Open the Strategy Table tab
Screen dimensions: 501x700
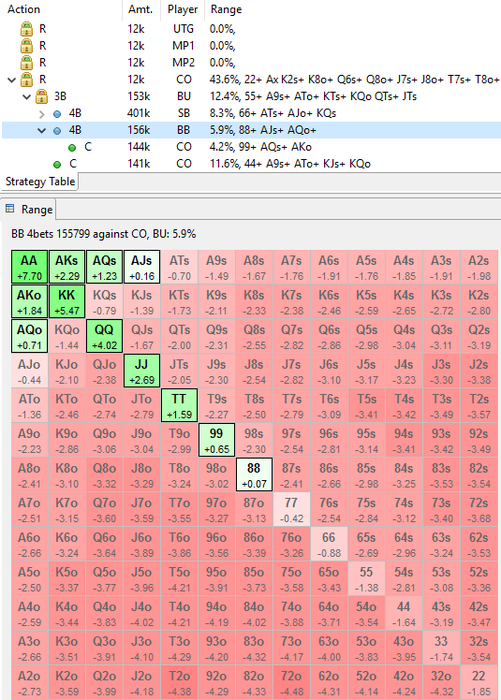(x=40, y=182)
